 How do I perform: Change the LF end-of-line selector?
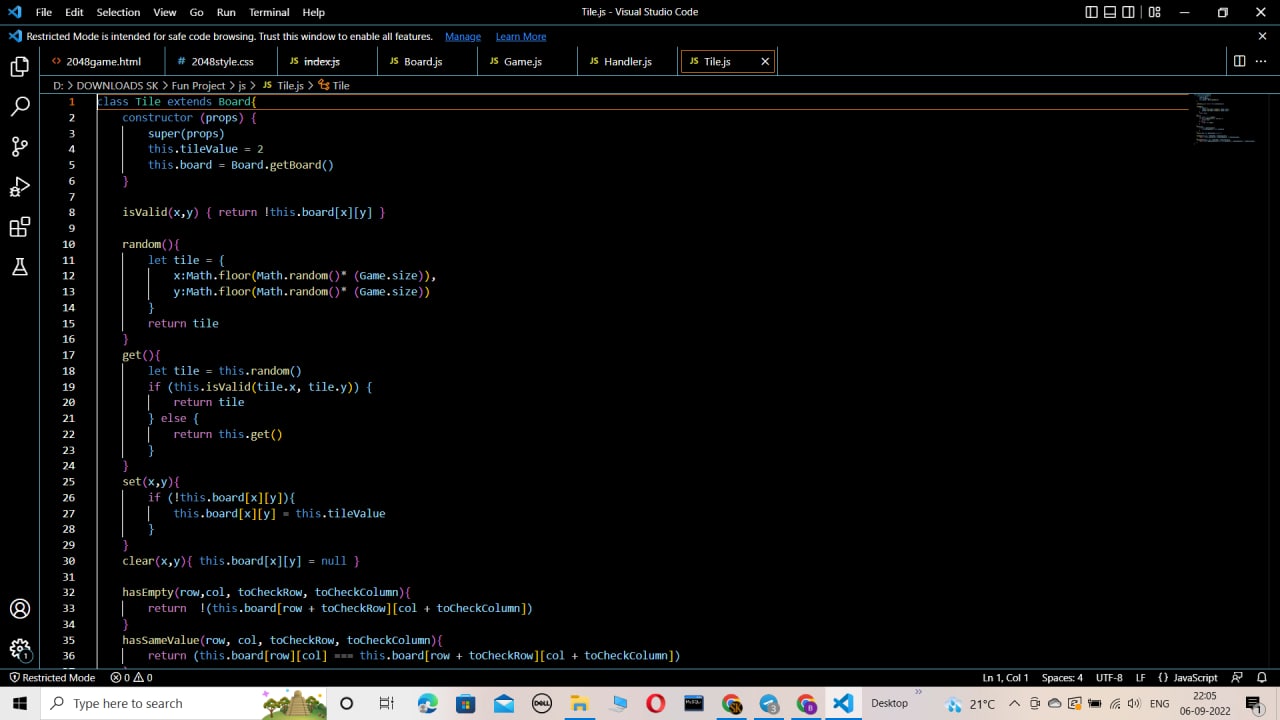(1140, 677)
